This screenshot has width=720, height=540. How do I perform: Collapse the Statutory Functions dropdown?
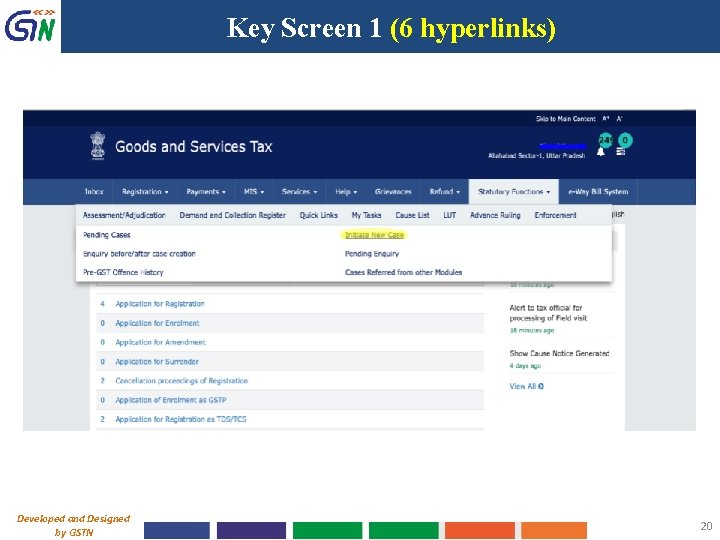[514, 191]
